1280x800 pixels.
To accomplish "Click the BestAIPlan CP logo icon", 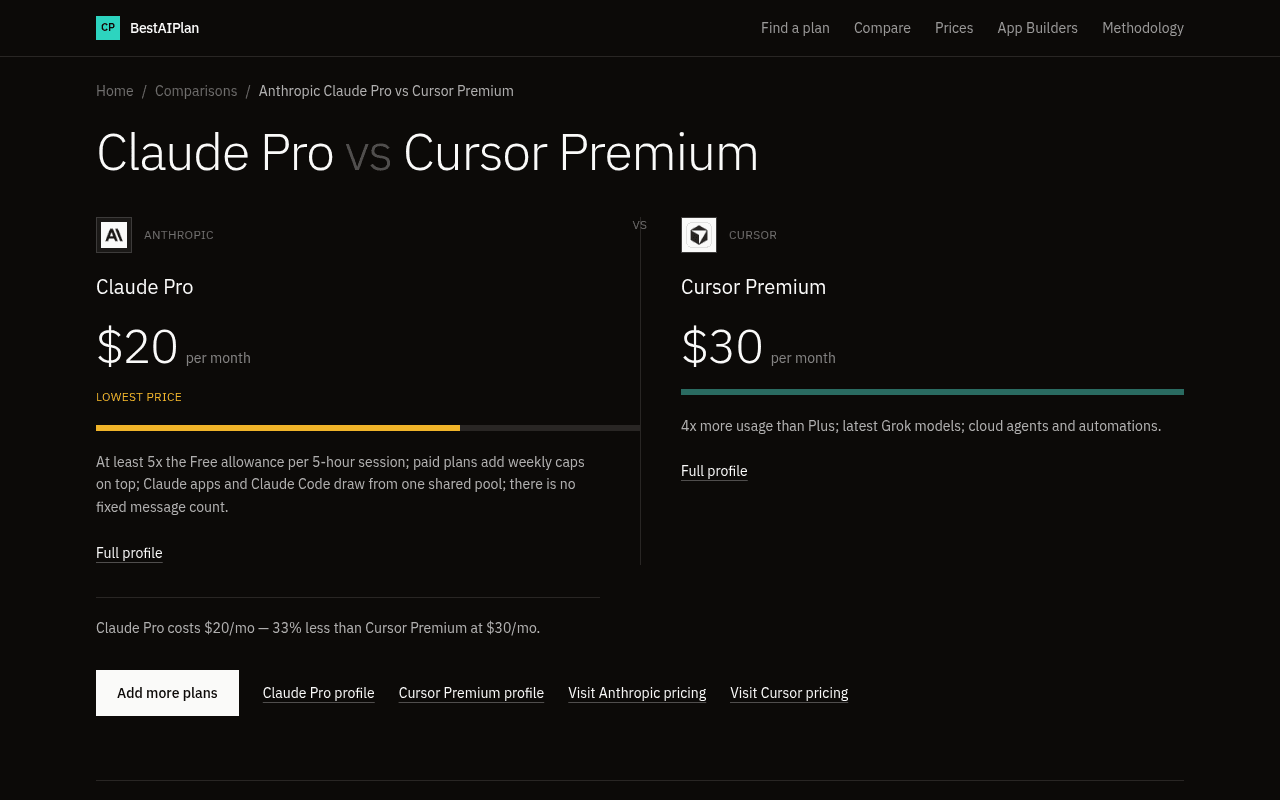I will (108, 28).
